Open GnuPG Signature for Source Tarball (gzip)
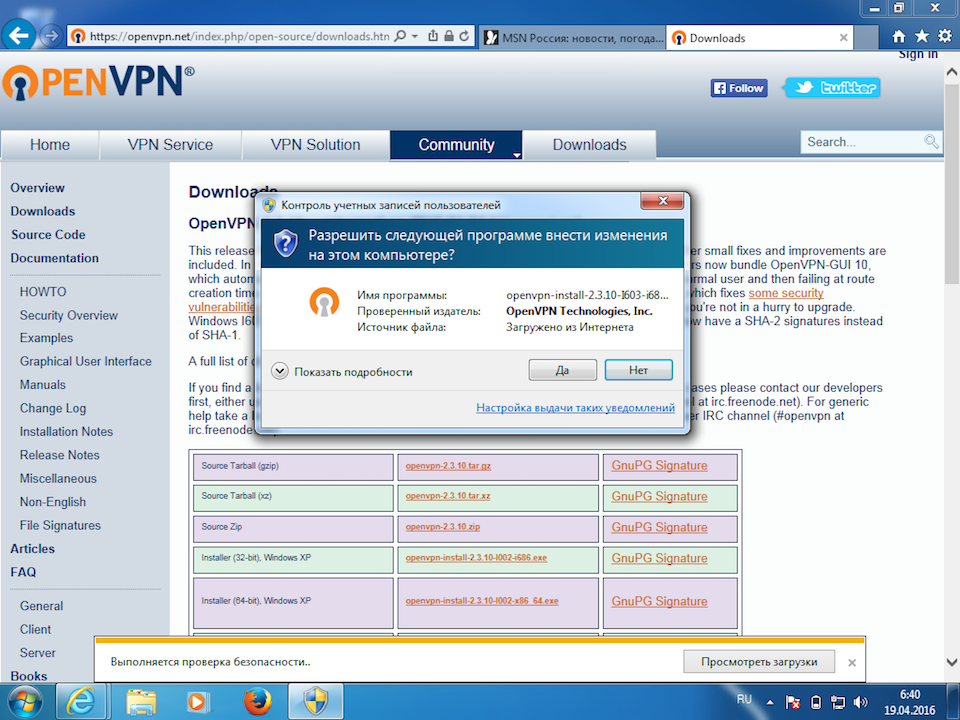The height and width of the screenshot is (720, 960). point(659,465)
